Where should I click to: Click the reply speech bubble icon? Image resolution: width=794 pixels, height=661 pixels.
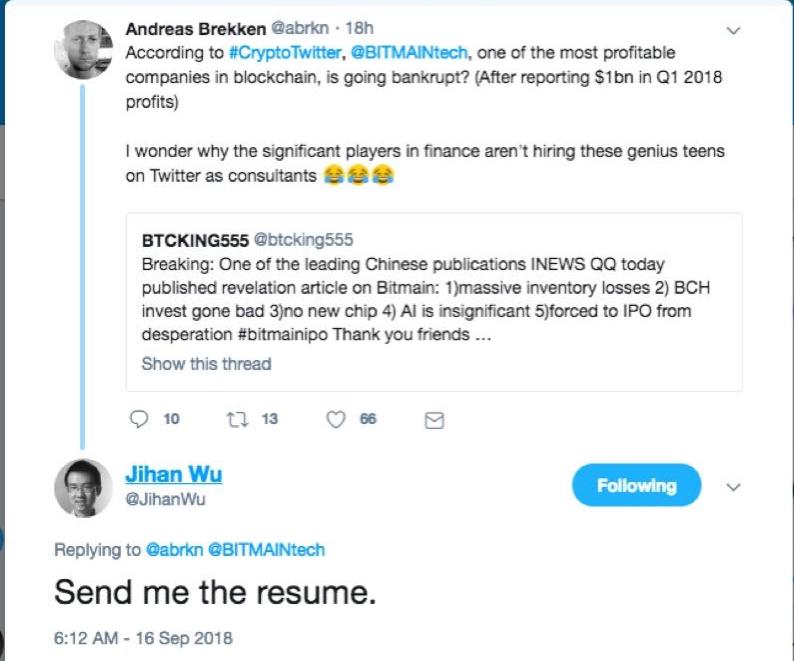140,420
